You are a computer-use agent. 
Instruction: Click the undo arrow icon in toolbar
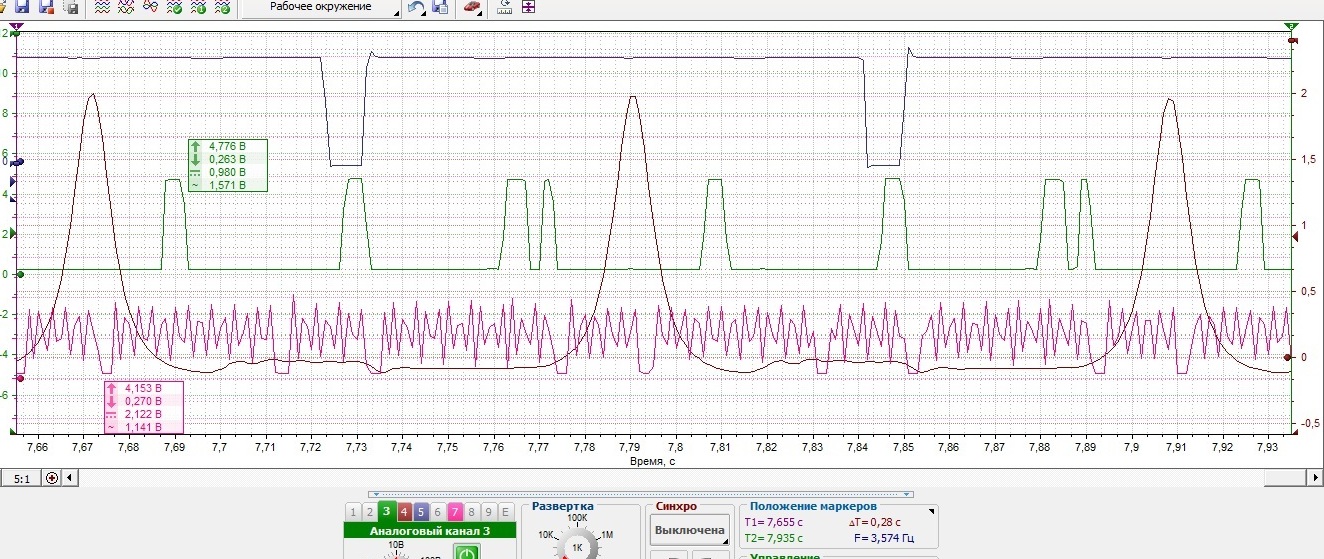coord(416,7)
